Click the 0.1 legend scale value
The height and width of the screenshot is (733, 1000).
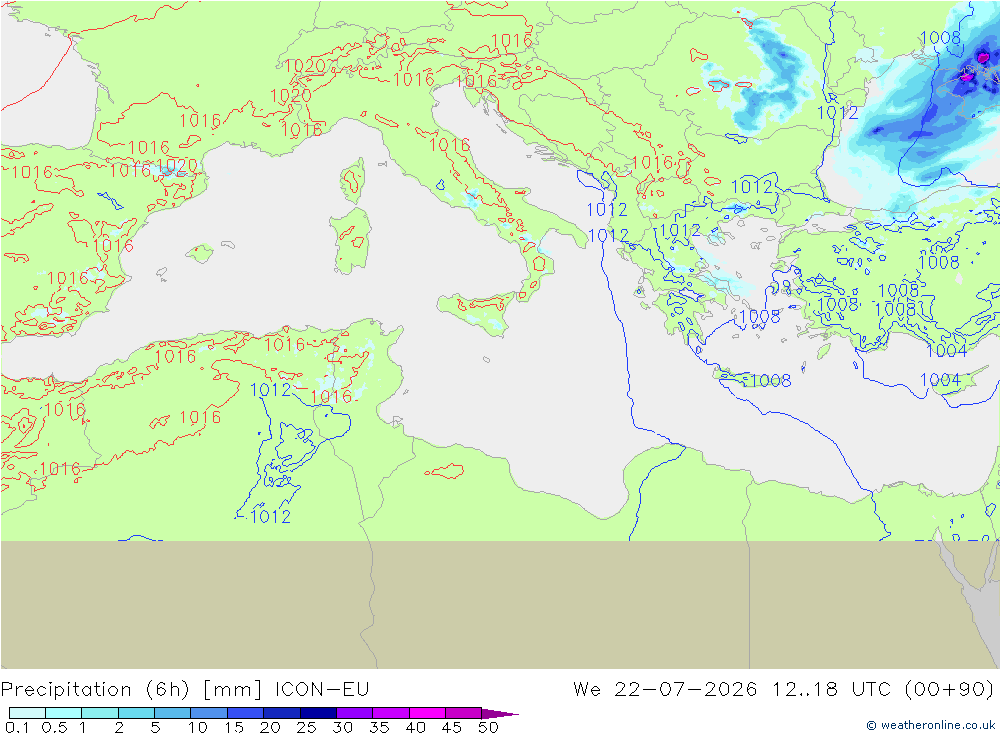pos(17,727)
